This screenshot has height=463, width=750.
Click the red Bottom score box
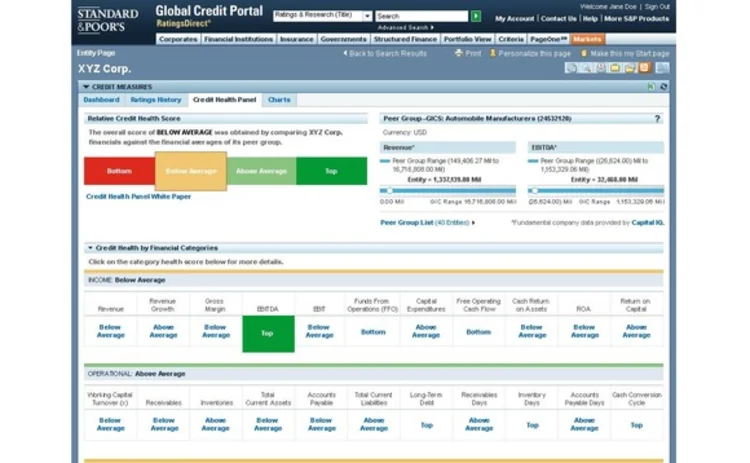point(119,171)
